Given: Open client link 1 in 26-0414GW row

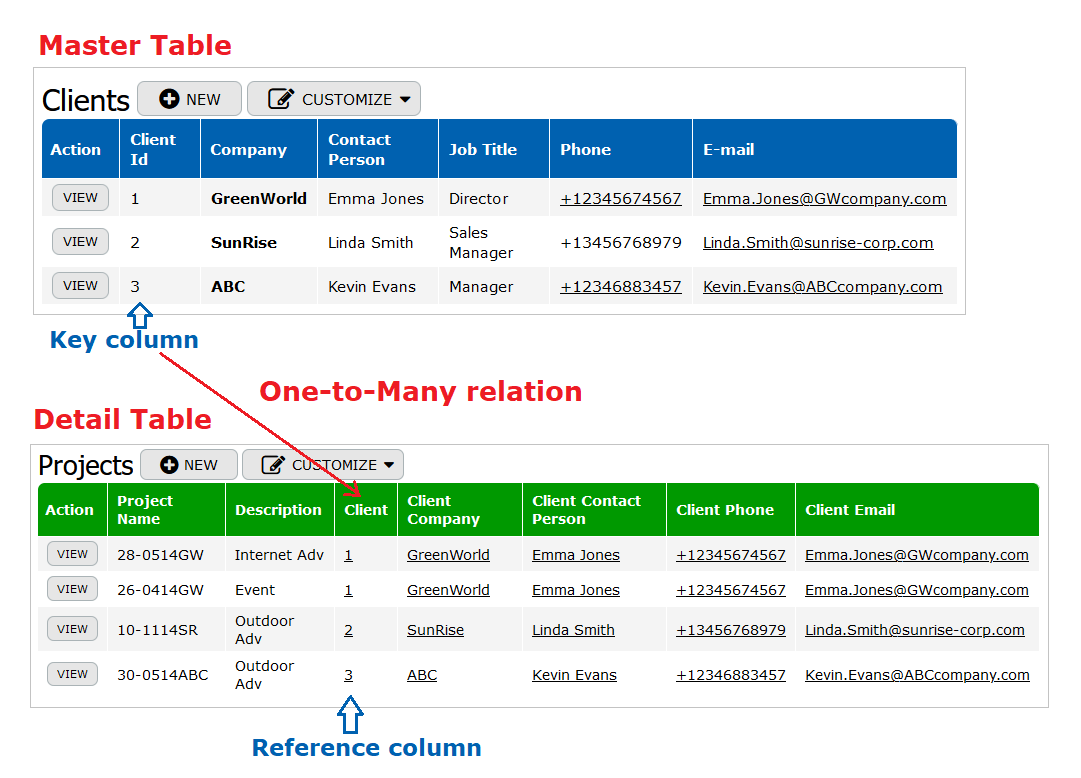Looking at the screenshot, I should [348, 590].
